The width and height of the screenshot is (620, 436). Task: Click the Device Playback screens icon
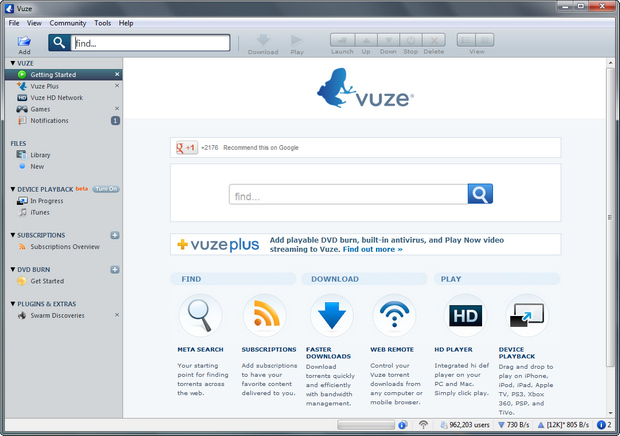pyautogui.click(x=527, y=315)
